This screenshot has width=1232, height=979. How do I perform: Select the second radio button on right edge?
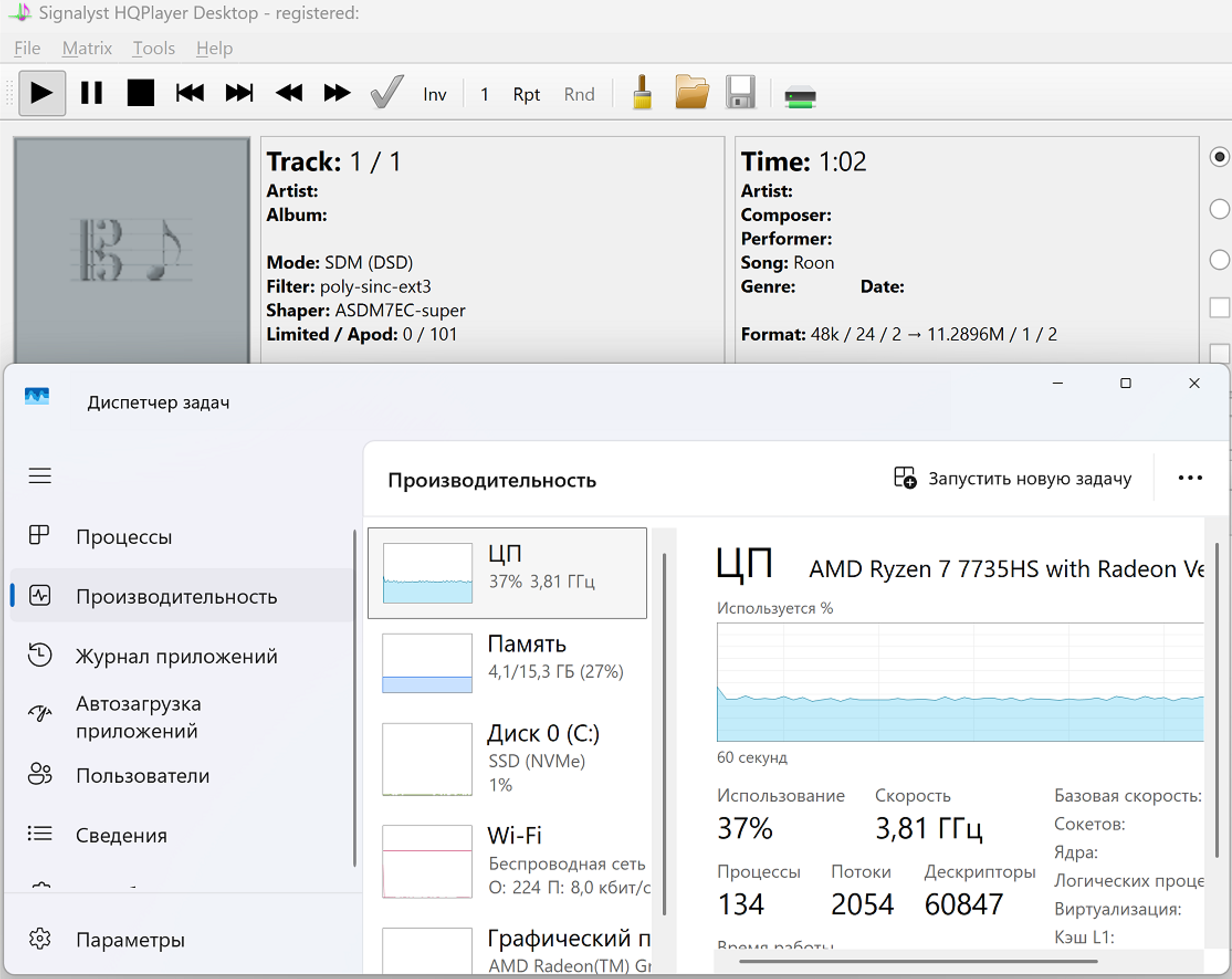(x=1219, y=209)
